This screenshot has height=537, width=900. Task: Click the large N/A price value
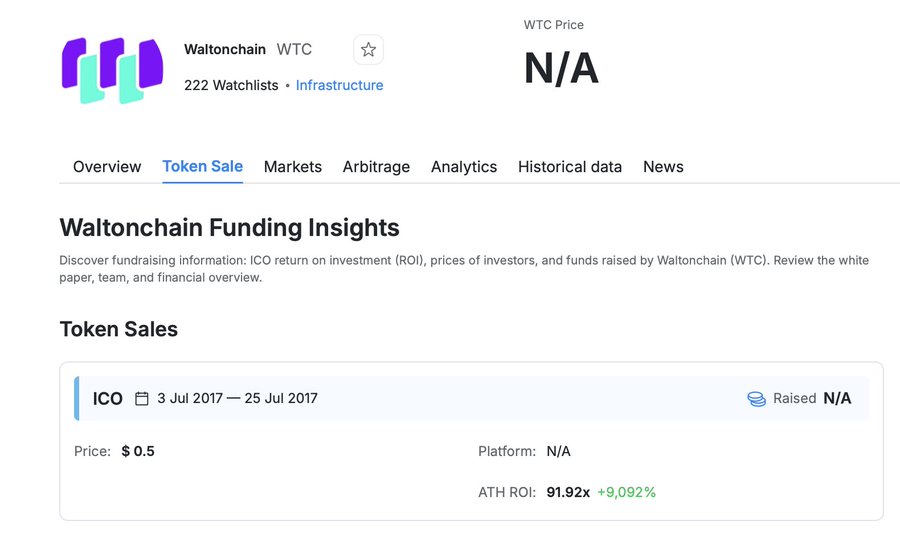561,68
